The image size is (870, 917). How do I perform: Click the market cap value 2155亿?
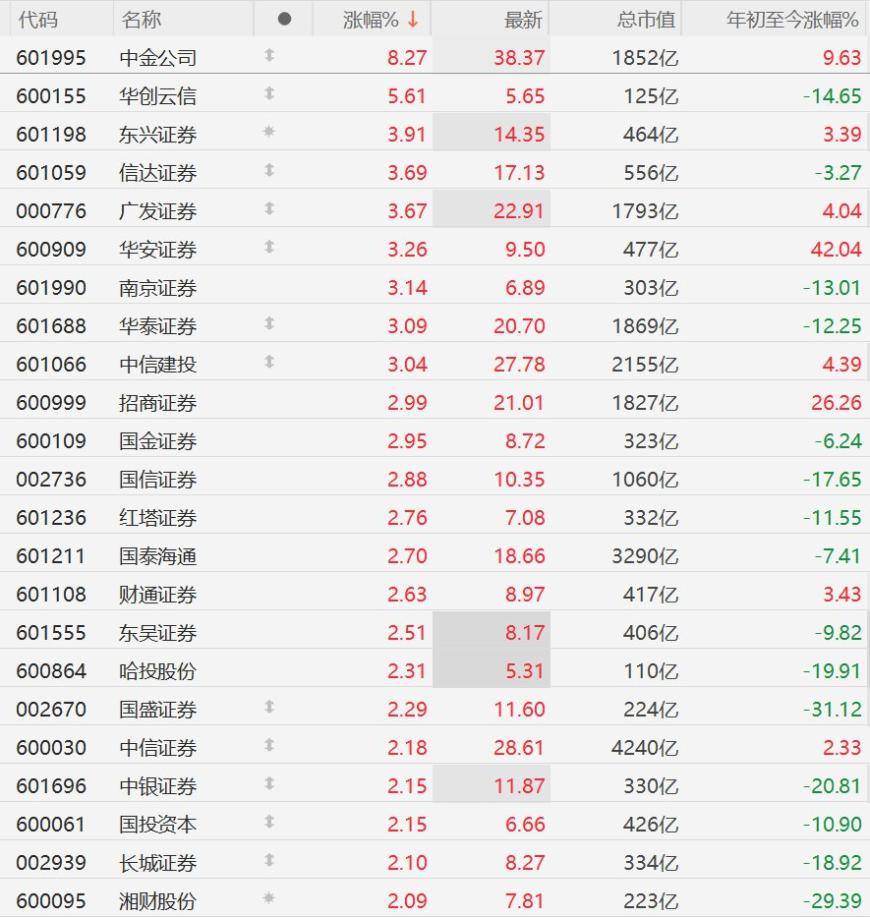coord(645,364)
